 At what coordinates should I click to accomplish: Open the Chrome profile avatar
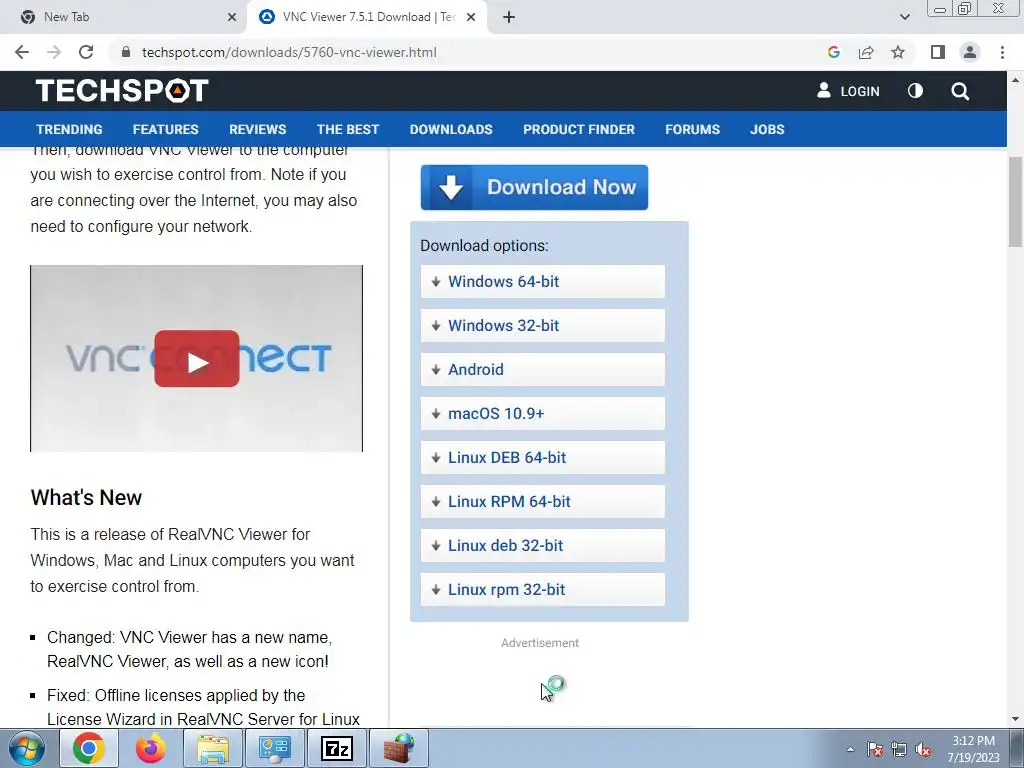pos(970,52)
